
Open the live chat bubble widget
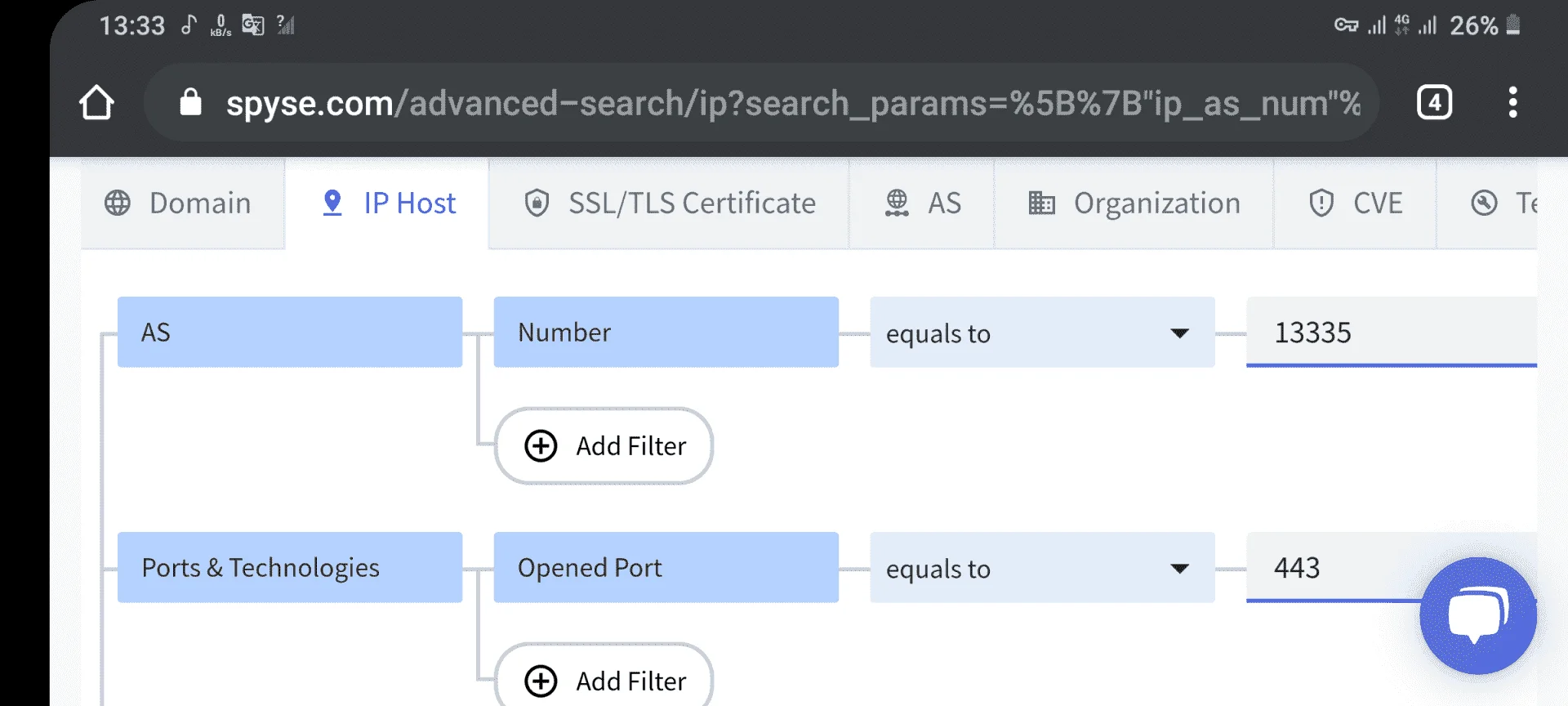pyautogui.click(x=1478, y=615)
